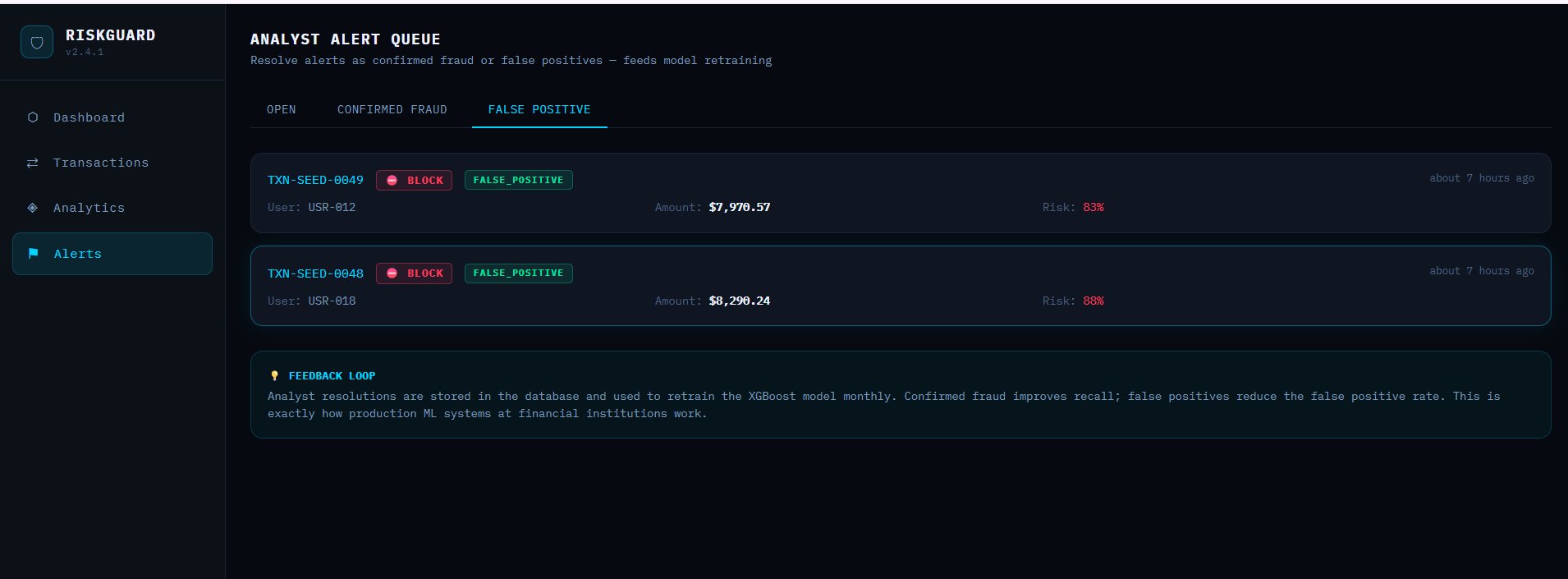Open the Analytics section

click(x=89, y=208)
